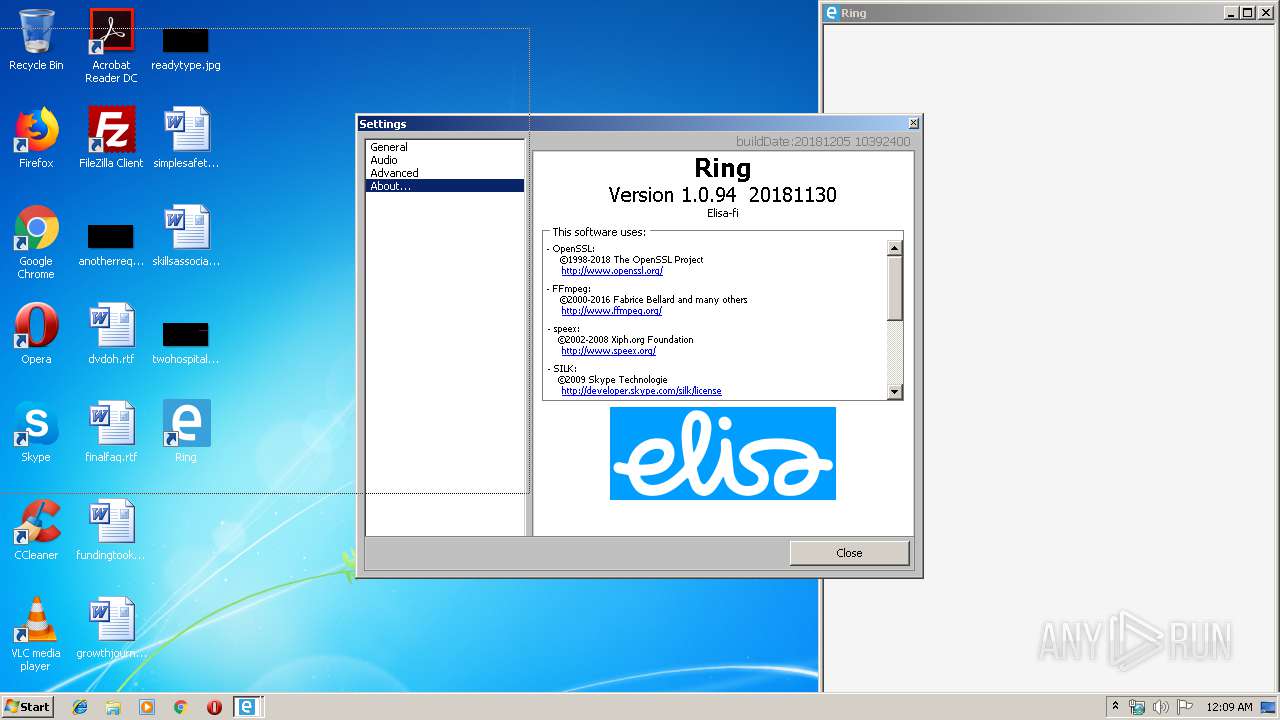This screenshot has height=720, width=1280.
Task: Click the scroll down arrow in software list
Action: (895, 392)
